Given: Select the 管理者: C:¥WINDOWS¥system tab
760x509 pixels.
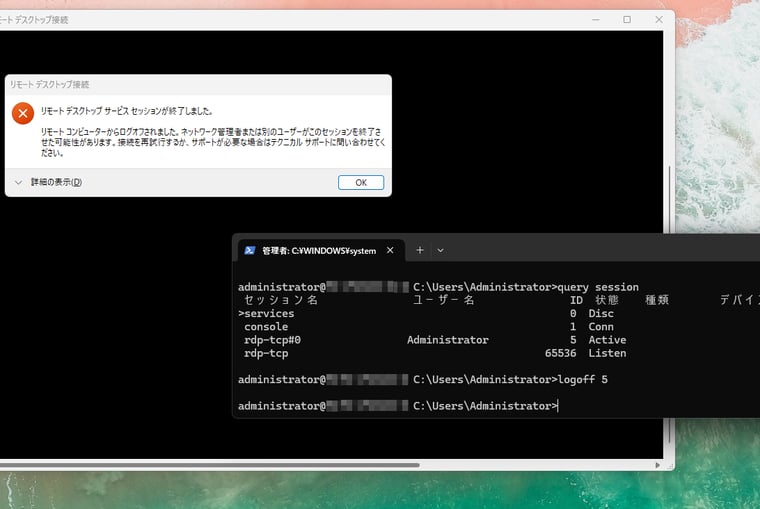Looking at the screenshot, I should 320,251.
